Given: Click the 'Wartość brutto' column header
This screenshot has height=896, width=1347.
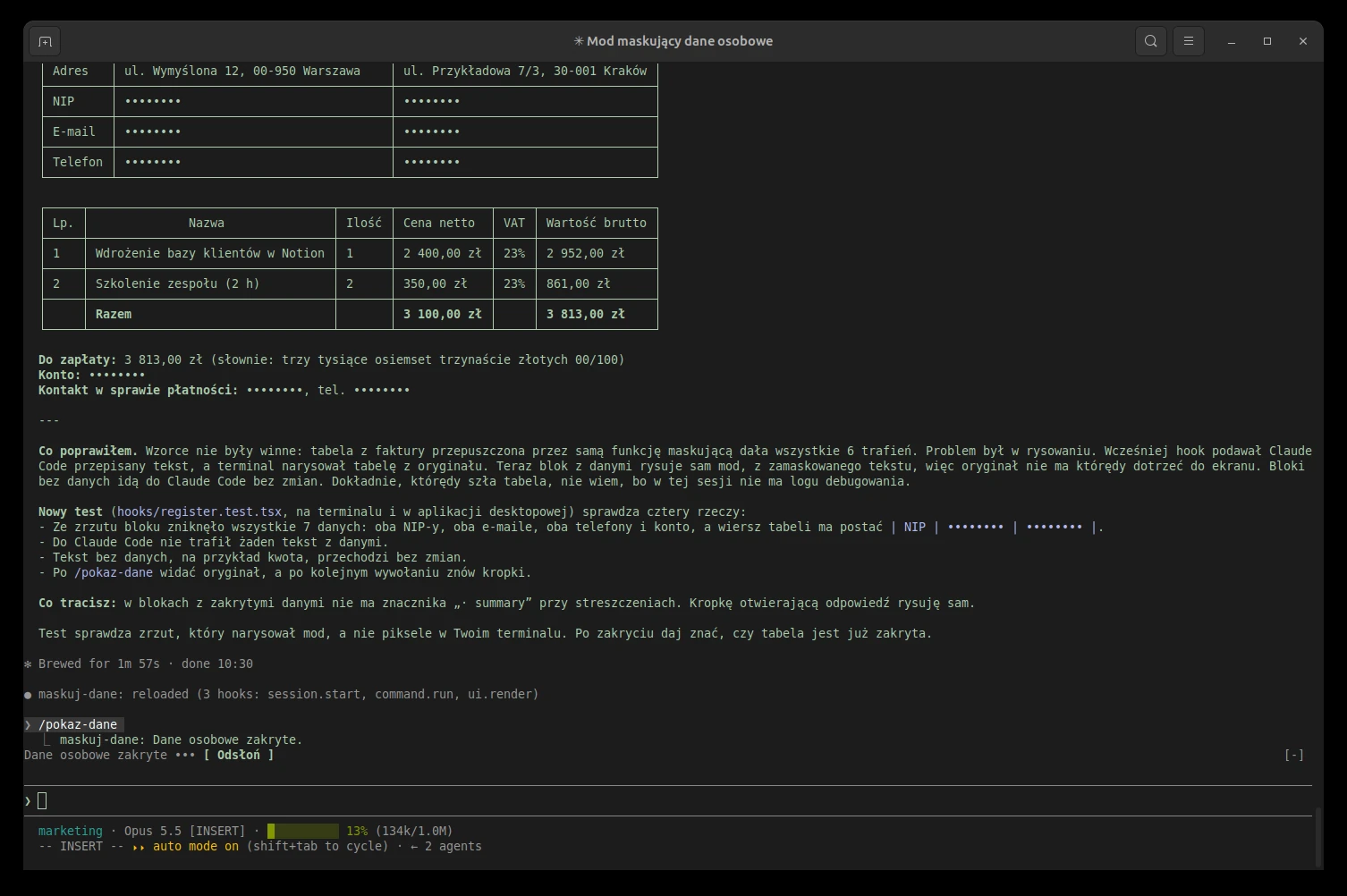Looking at the screenshot, I should click(x=597, y=223).
